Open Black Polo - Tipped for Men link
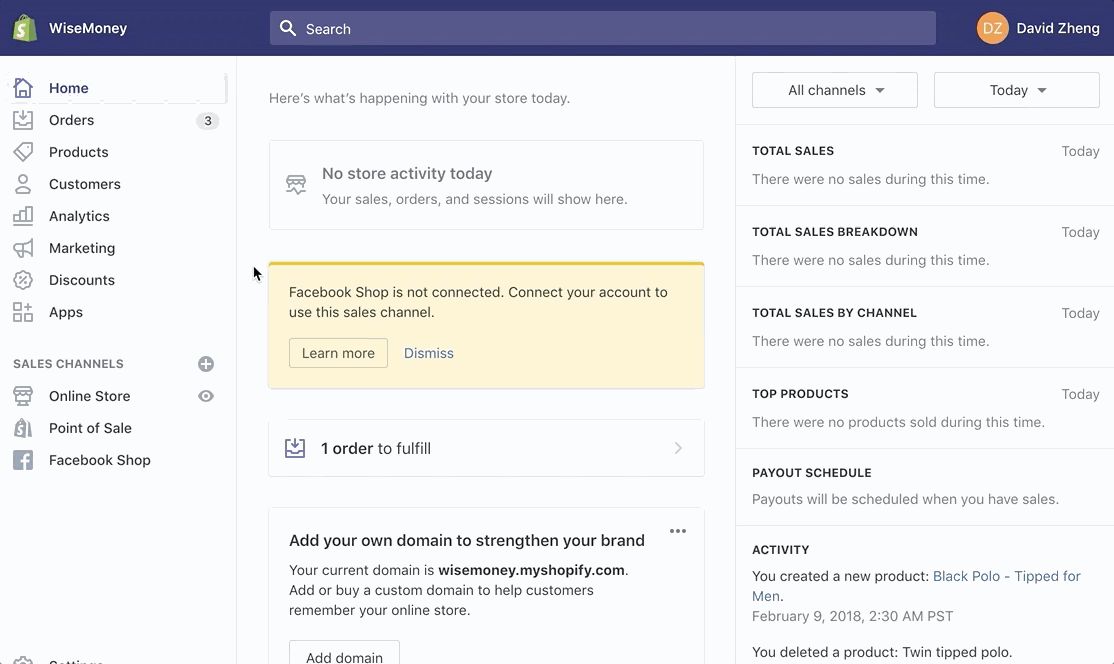 [x=916, y=586]
